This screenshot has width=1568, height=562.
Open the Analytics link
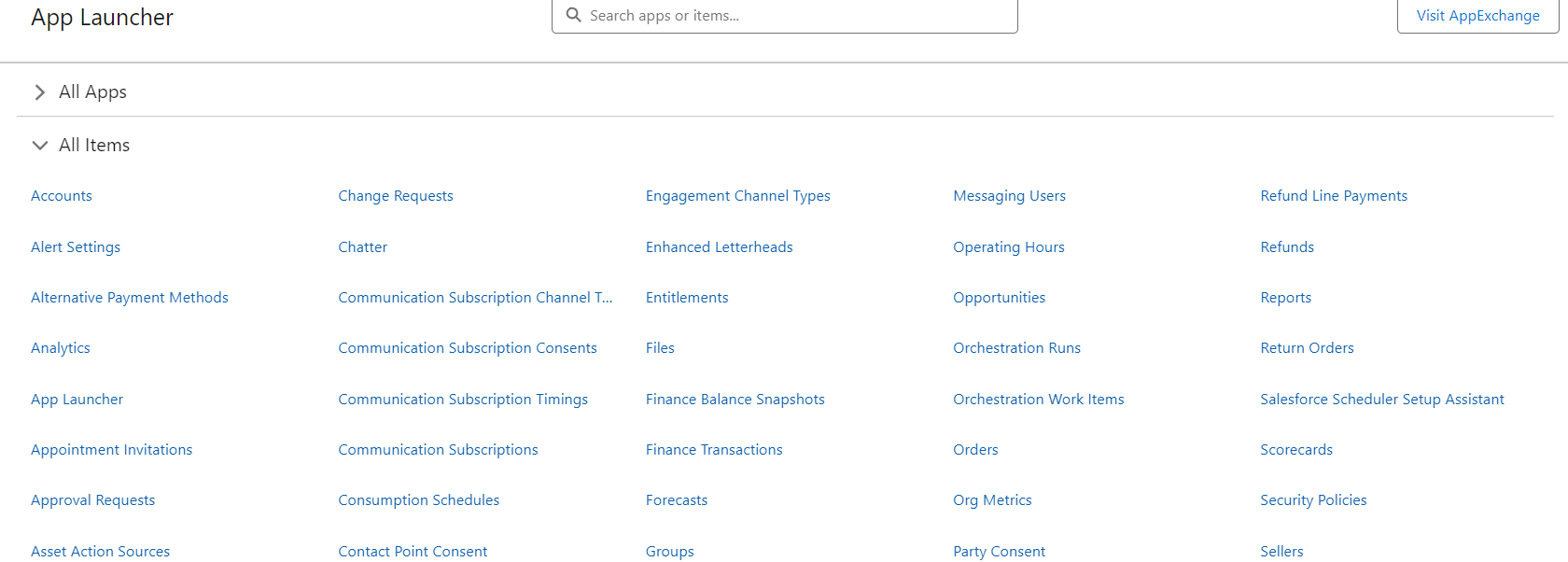click(x=61, y=348)
